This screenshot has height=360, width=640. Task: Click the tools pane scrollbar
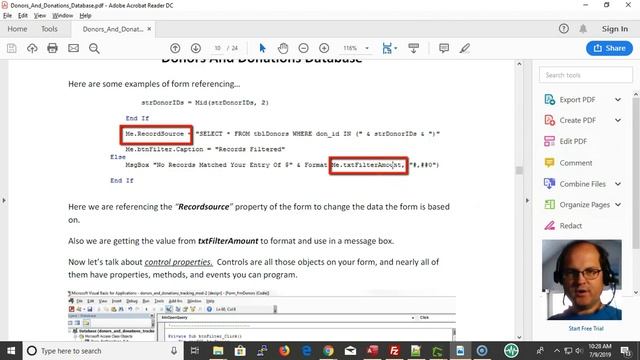point(636,173)
